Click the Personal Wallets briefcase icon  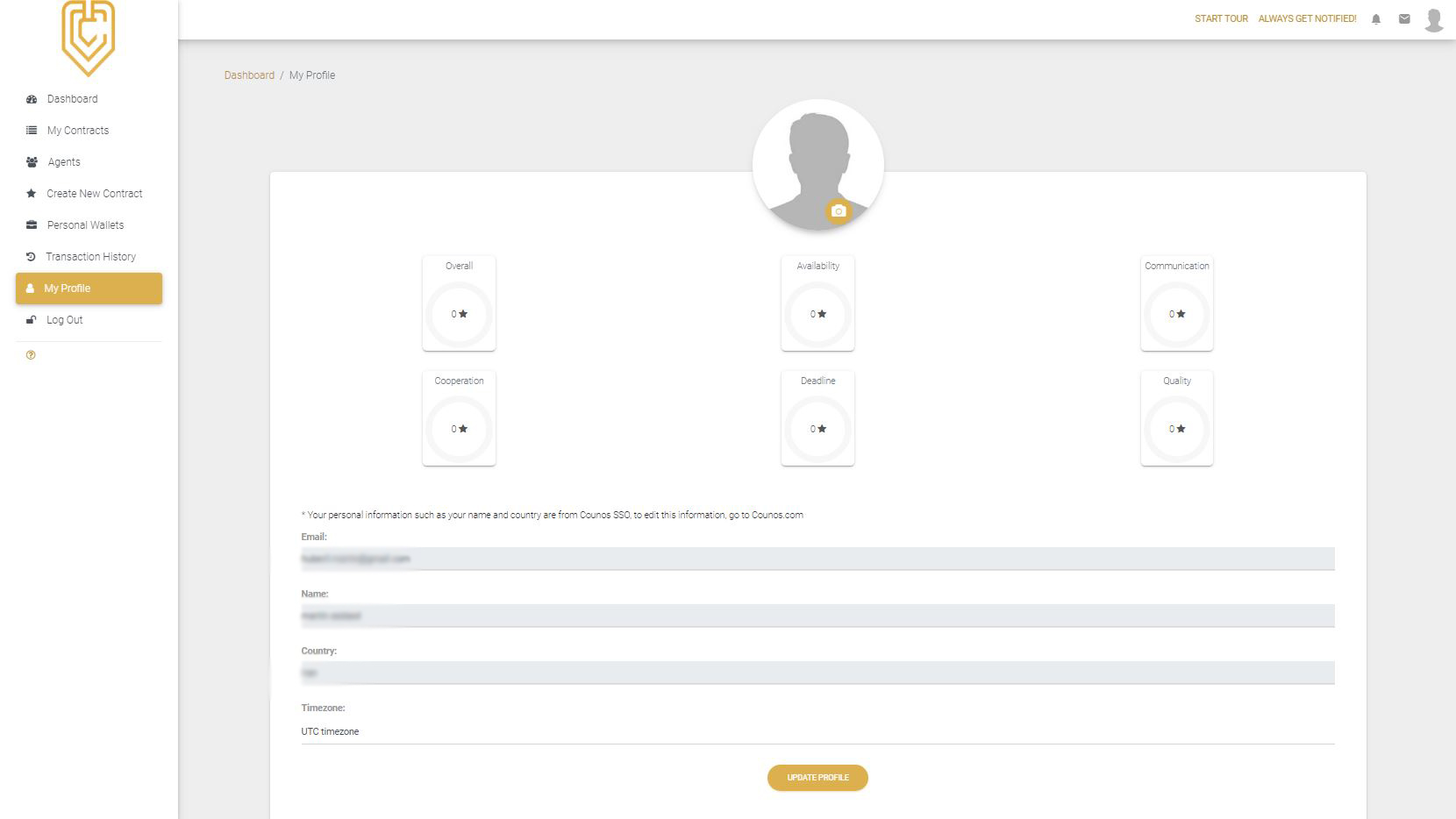(x=32, y=225)
